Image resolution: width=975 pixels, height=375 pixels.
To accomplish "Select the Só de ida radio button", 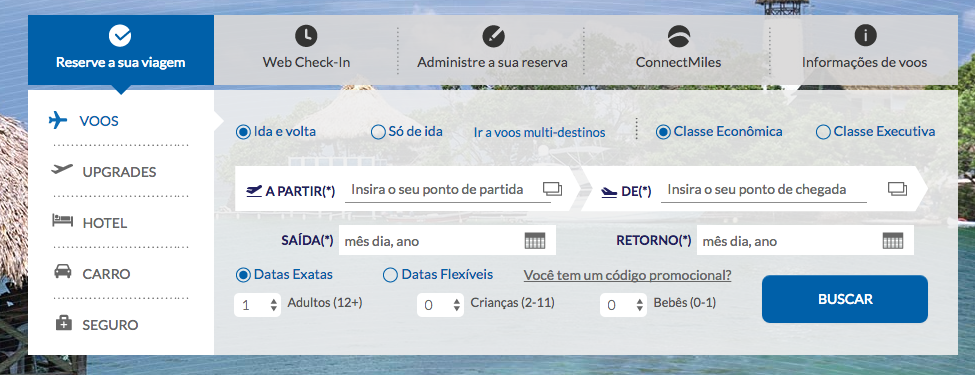I will click(x=378, y=132).
